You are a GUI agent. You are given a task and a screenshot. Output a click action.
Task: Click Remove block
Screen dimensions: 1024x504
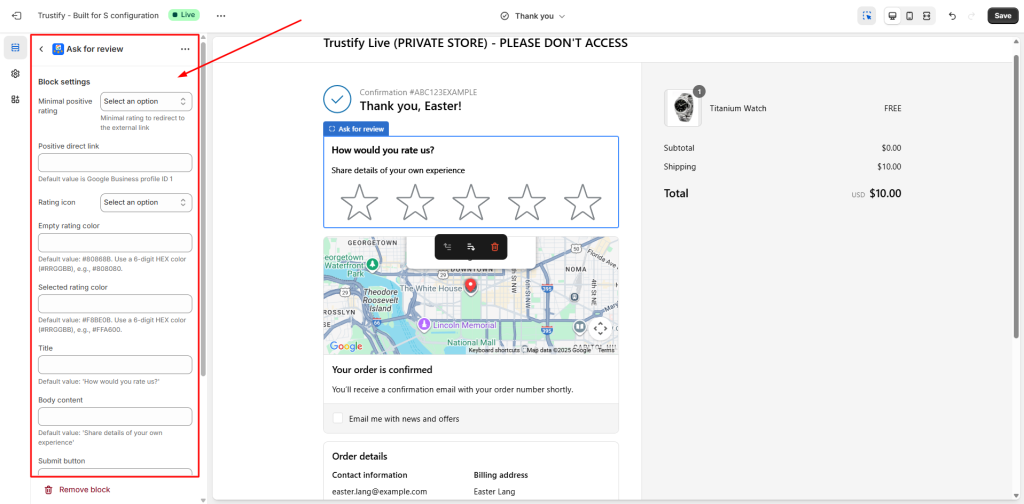pyautogui.click(x=77, y=490)
